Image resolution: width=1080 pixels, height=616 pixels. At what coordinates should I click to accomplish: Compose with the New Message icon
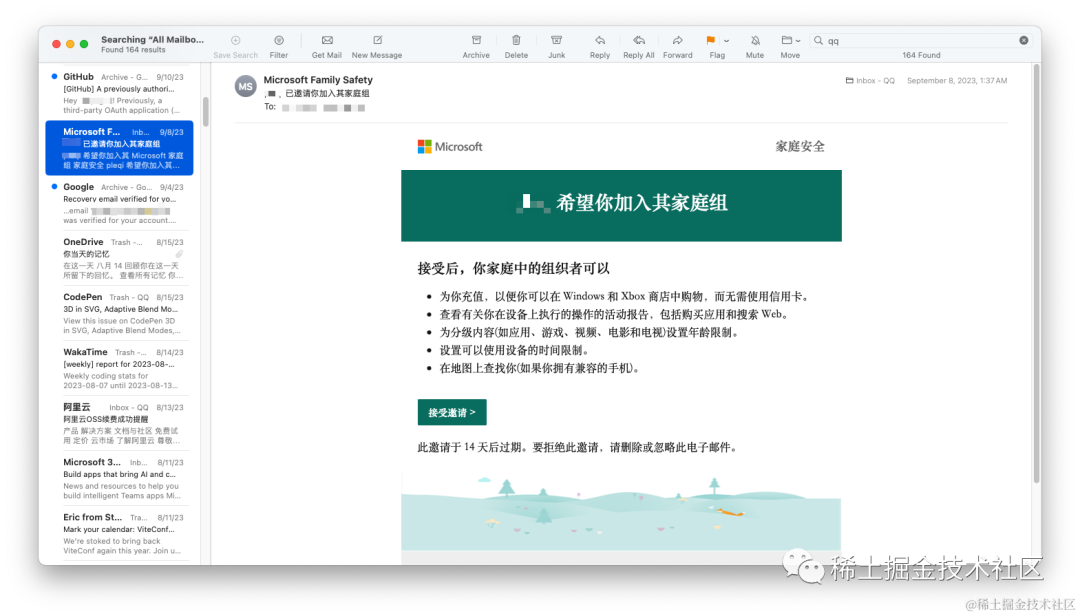377,41
